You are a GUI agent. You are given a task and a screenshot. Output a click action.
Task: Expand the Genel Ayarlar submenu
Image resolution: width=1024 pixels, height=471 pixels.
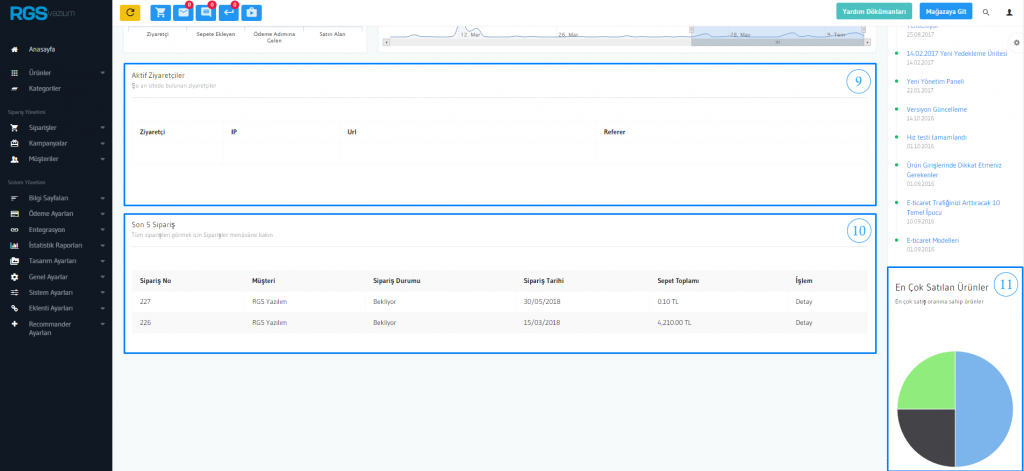pyautogui.click(x=60, y=276)
